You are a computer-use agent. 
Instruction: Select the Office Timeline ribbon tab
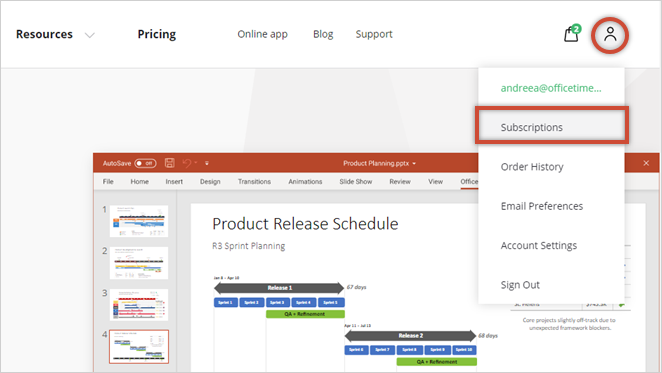(469, 182)
